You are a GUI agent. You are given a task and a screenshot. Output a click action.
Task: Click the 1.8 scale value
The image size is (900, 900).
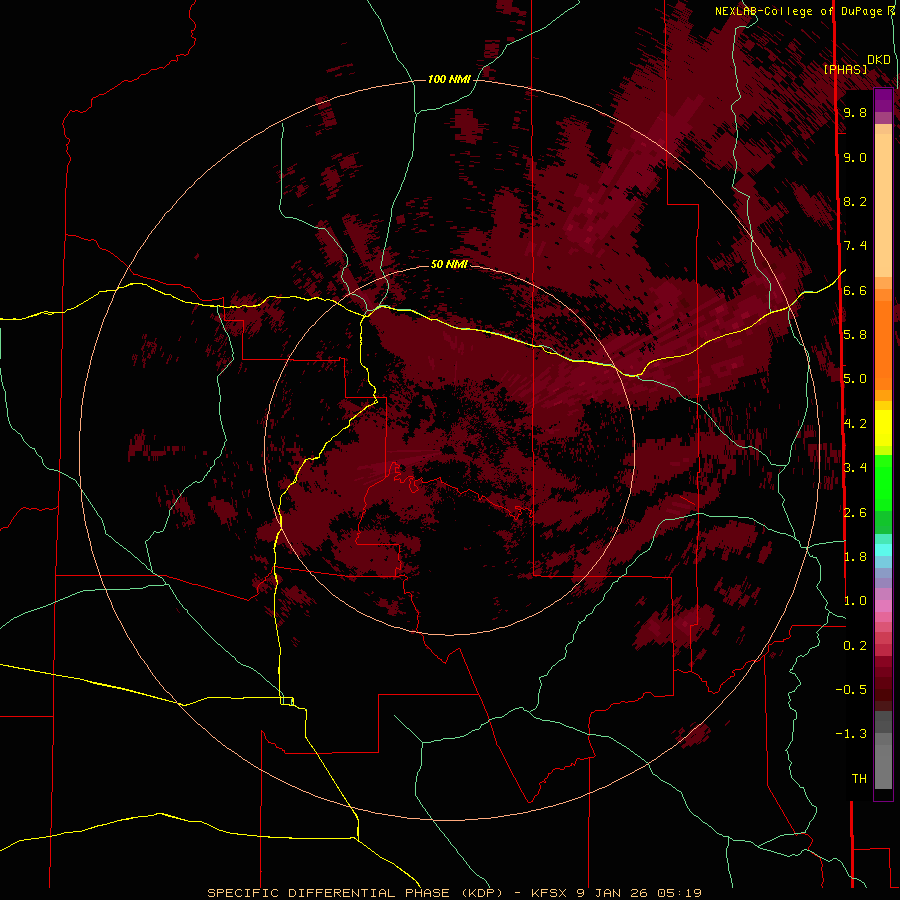point(855,557)
